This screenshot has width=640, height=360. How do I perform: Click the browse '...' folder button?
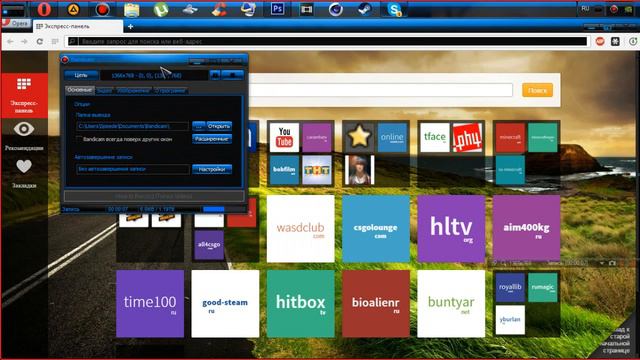pos(199,126)
